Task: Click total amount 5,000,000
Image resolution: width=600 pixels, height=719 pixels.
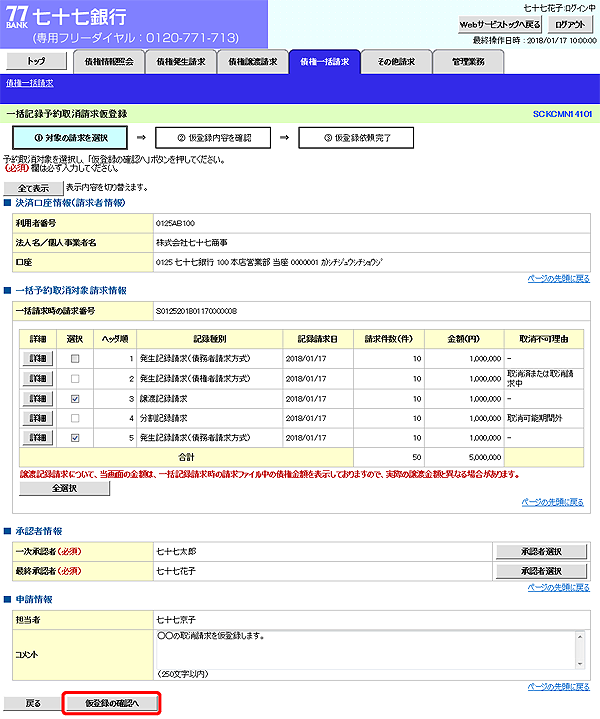Action: coord(485,458)
